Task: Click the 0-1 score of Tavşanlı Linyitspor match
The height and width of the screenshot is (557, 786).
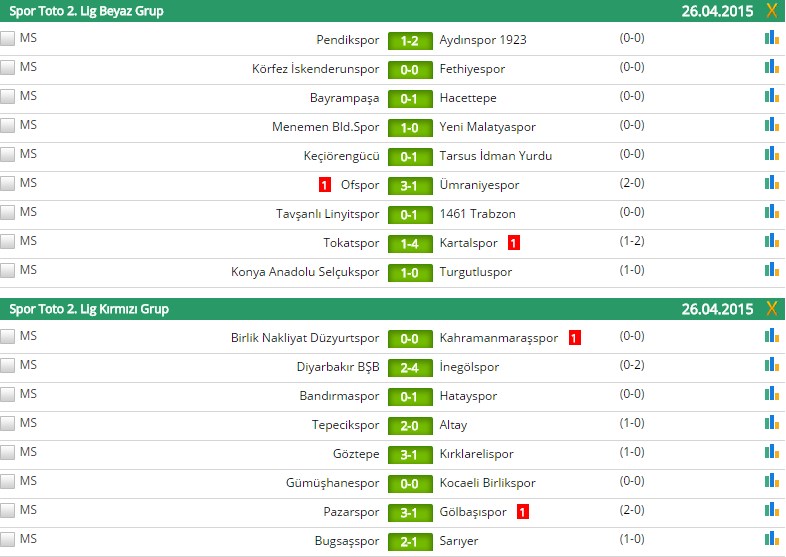Action: (x=409, y=214)
